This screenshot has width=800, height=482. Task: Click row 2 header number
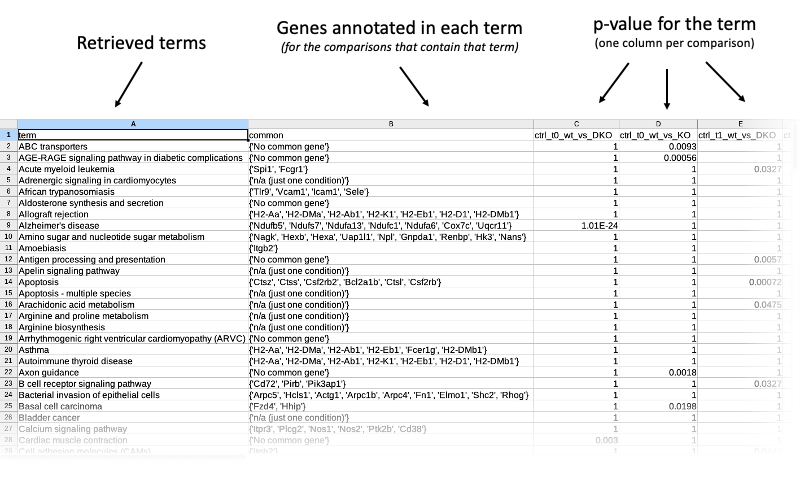pos(8,146)
